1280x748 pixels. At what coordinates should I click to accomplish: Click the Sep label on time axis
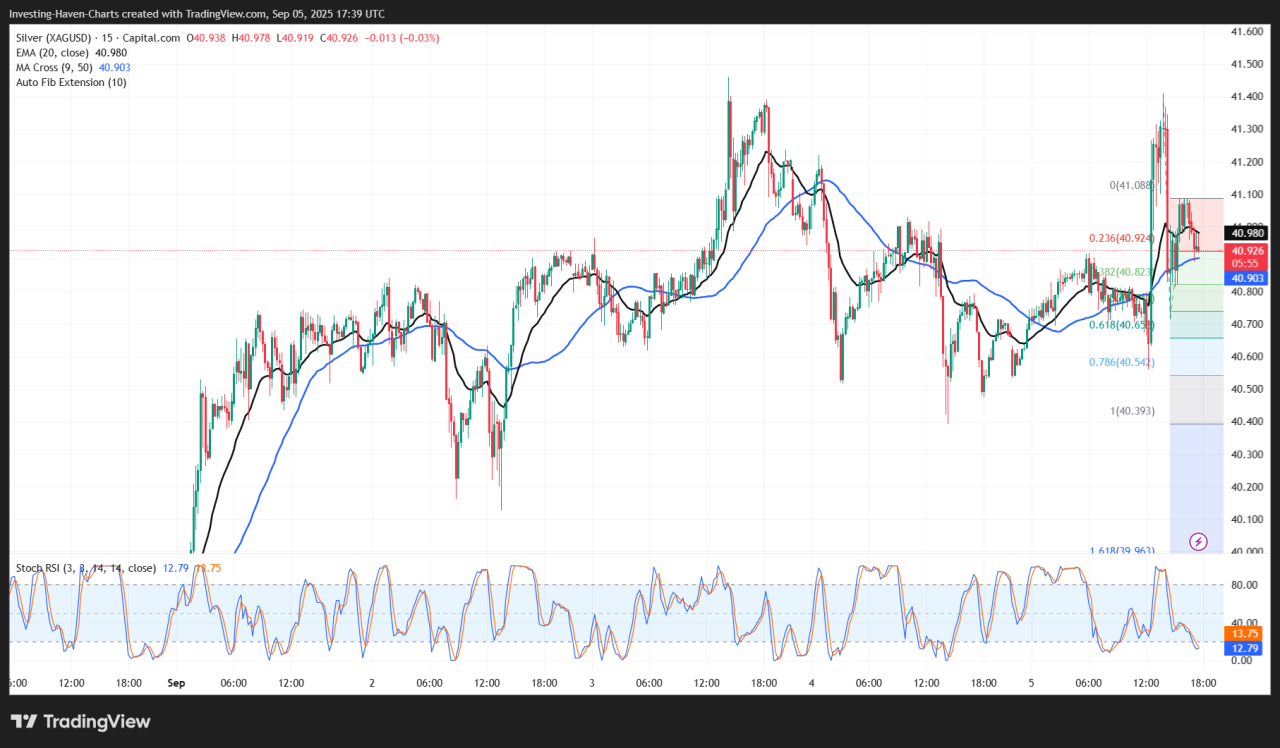pos(176,683)
